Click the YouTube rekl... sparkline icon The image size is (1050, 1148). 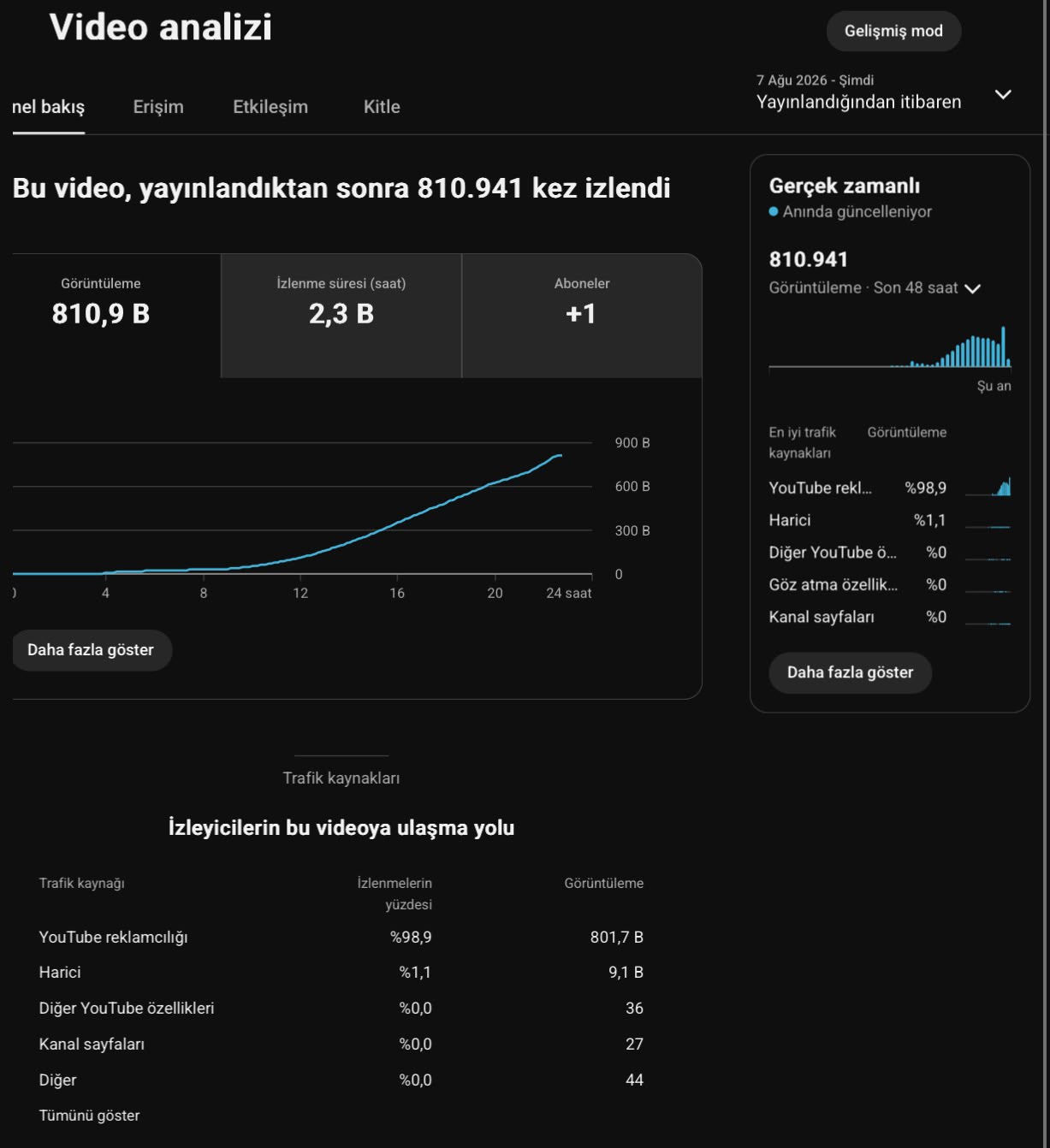click(988, 488)
